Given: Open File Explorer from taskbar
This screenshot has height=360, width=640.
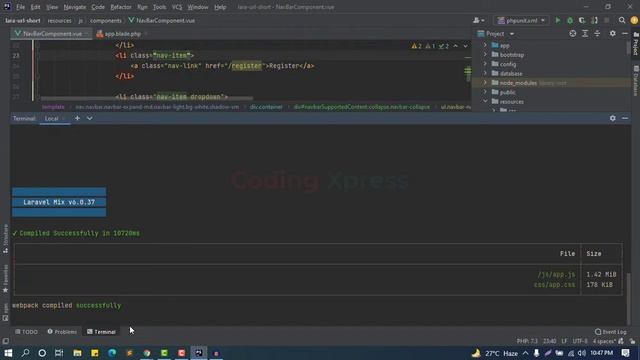Looking at the screenshot, I should coord(77,353).
